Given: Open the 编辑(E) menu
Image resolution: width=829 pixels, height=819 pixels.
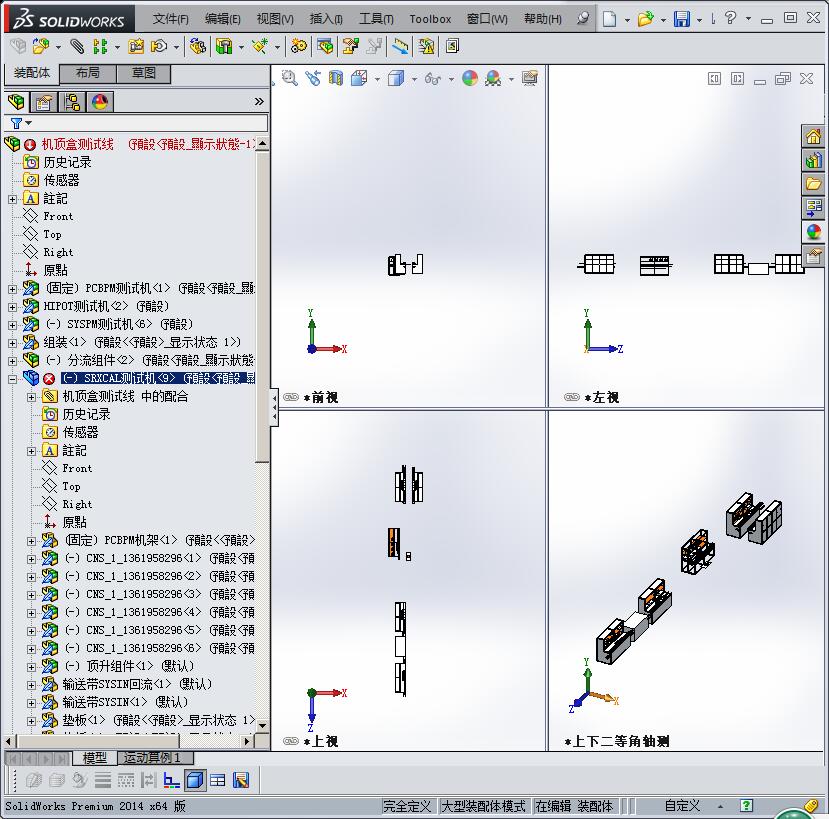Looking at the screenshot, I should tap(223, 19).
